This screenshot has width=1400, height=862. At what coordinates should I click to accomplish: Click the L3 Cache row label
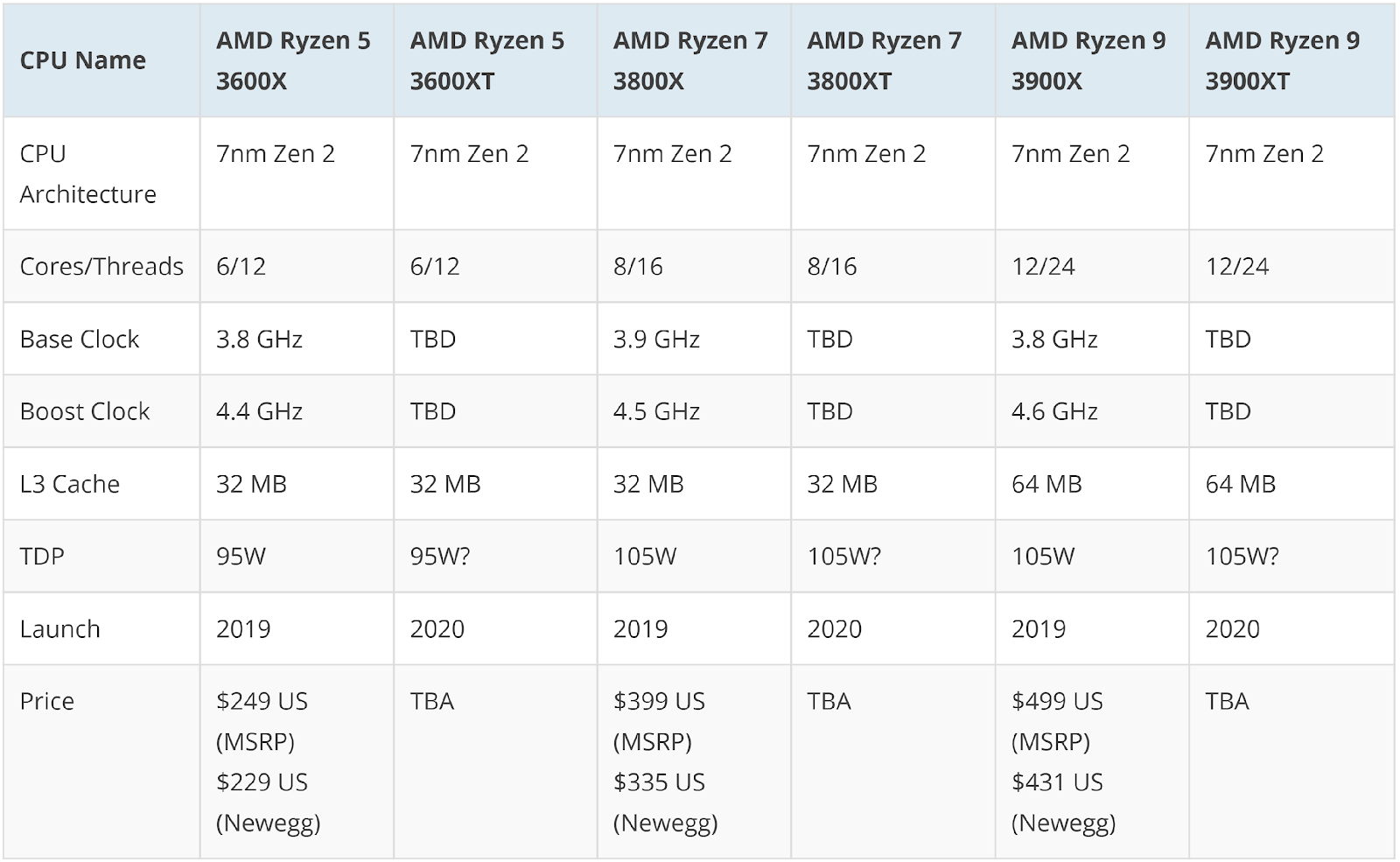(x=70, y=484)
